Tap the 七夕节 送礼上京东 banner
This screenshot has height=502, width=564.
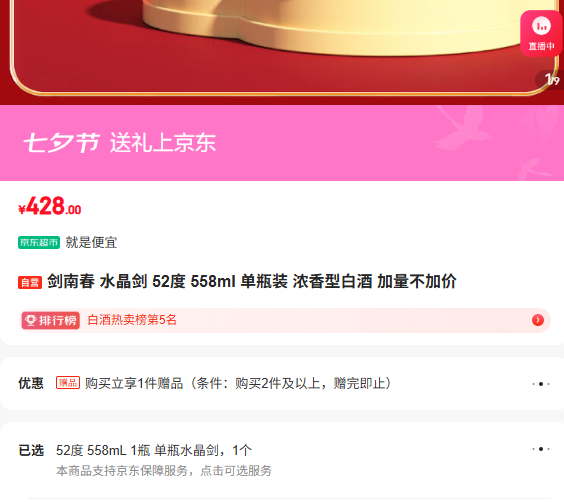pos(282,143)
